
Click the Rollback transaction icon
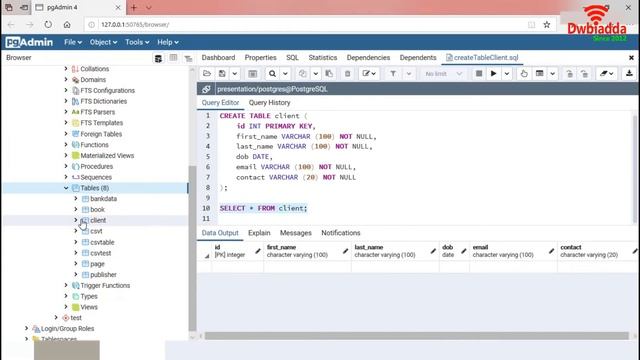tap(584, 73)
